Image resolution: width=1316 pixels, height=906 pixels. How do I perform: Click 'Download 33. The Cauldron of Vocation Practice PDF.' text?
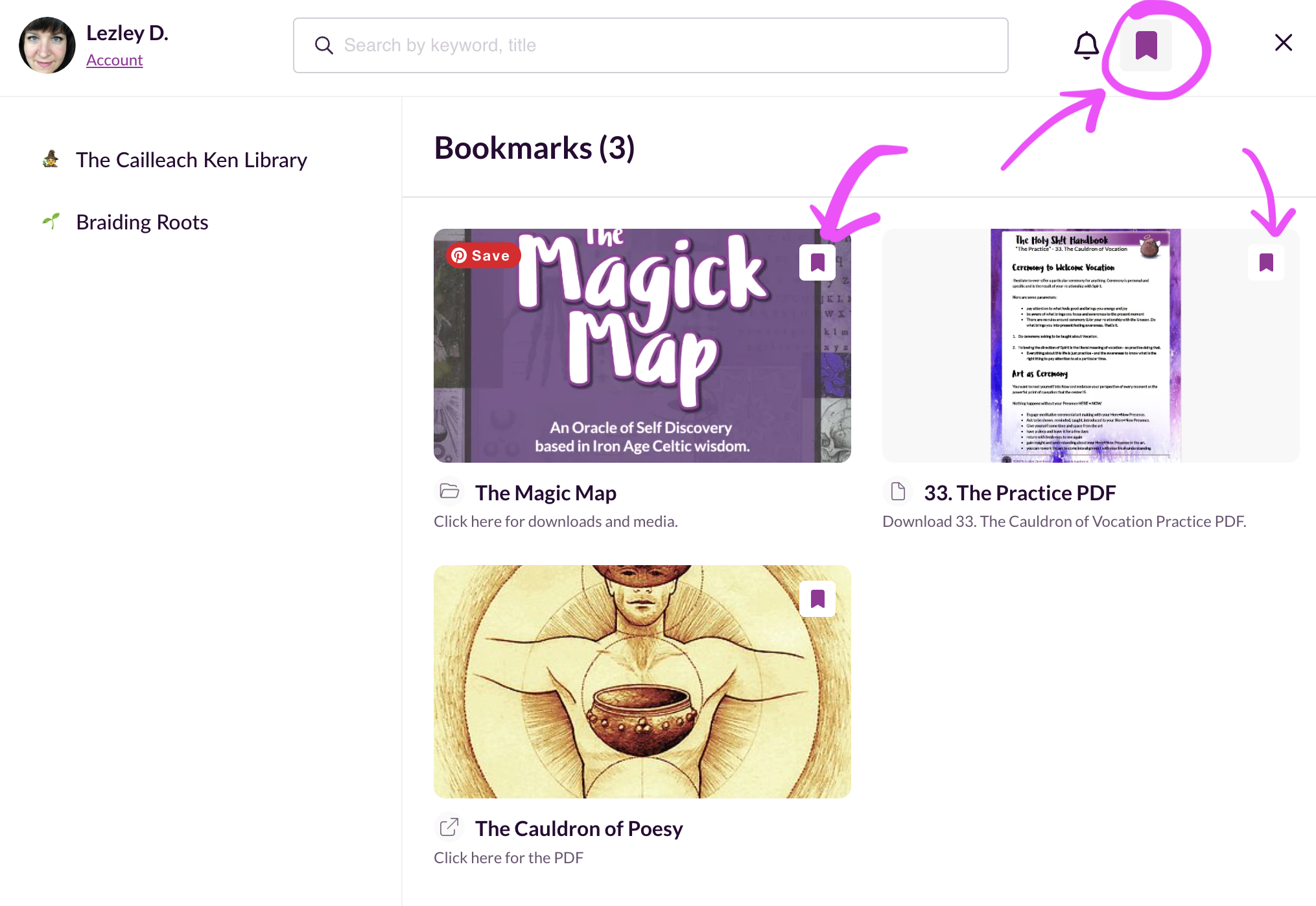[x=1064, y=522]
